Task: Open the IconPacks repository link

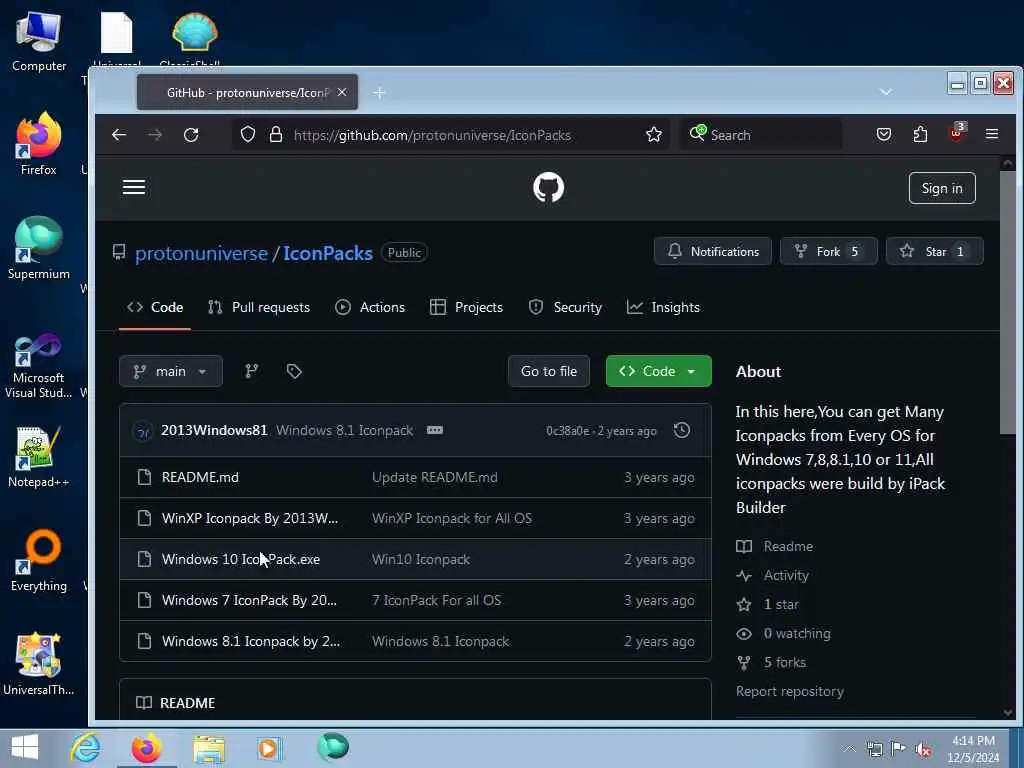Action: click(328, 253)
